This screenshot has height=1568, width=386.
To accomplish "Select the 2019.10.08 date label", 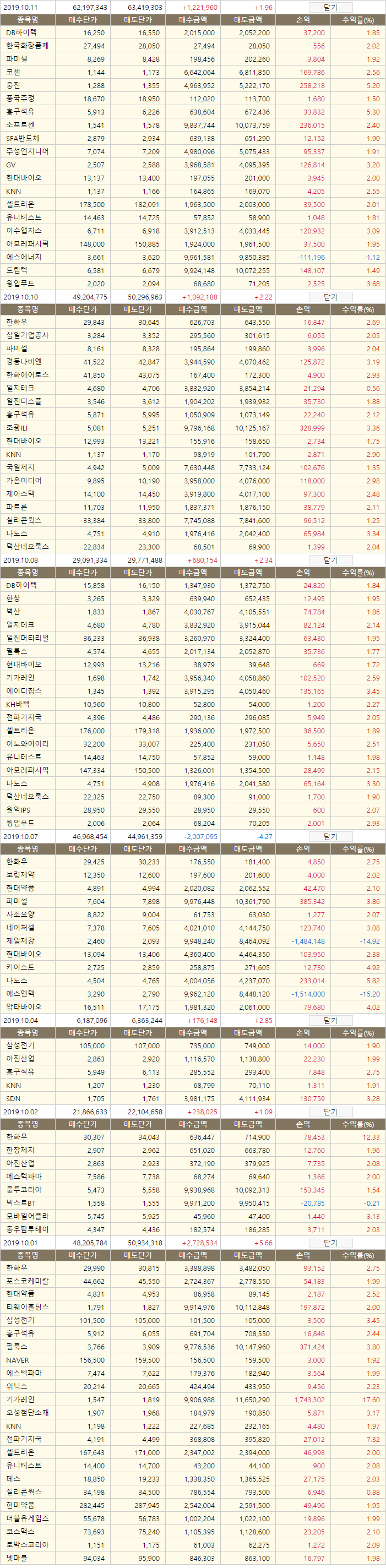I will point(20,560).
